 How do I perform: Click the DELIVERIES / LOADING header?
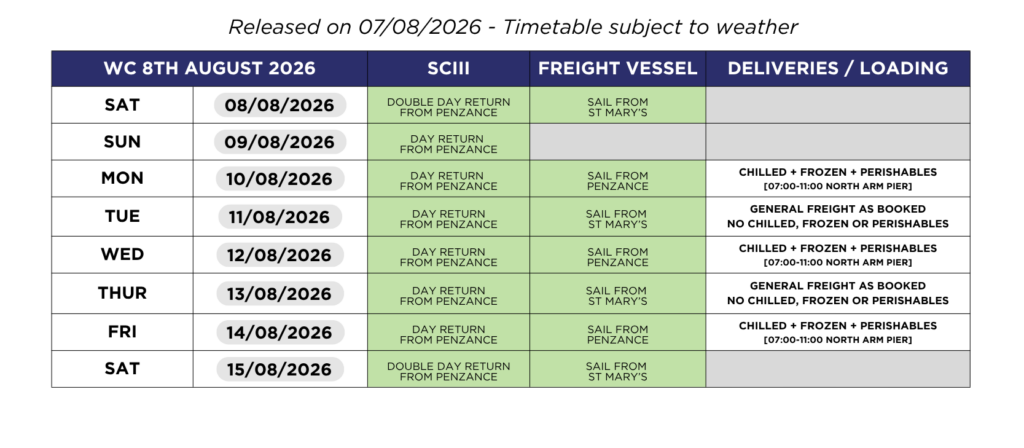point(838,69)
